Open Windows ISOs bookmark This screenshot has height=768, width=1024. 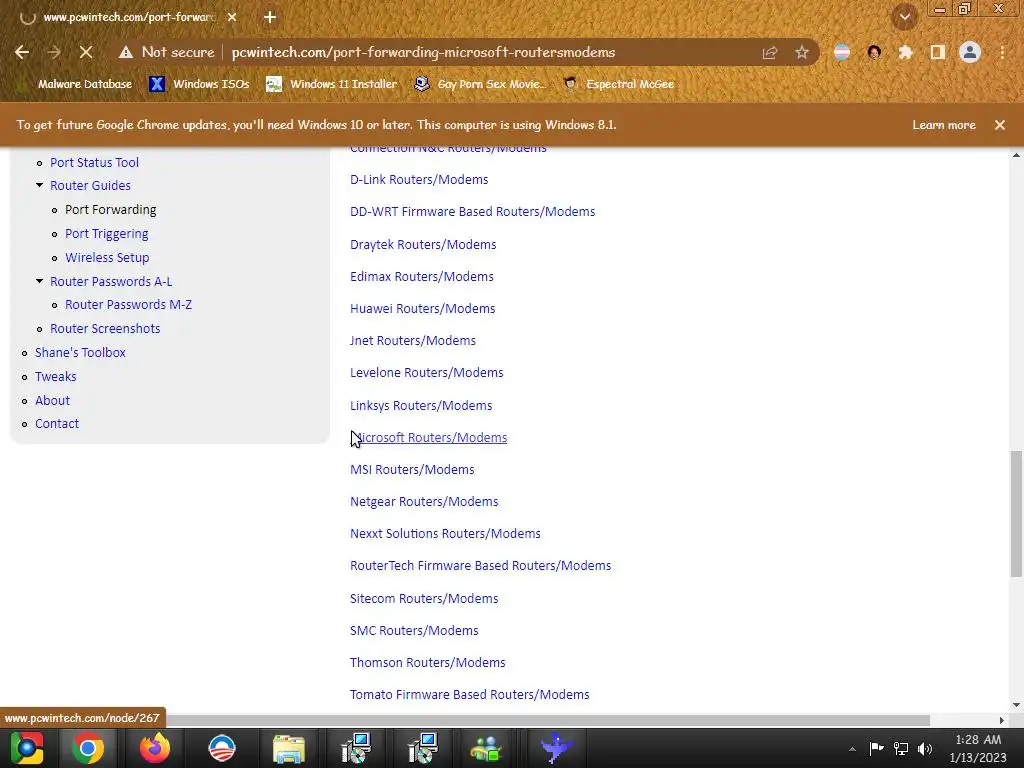pos(199,84)
